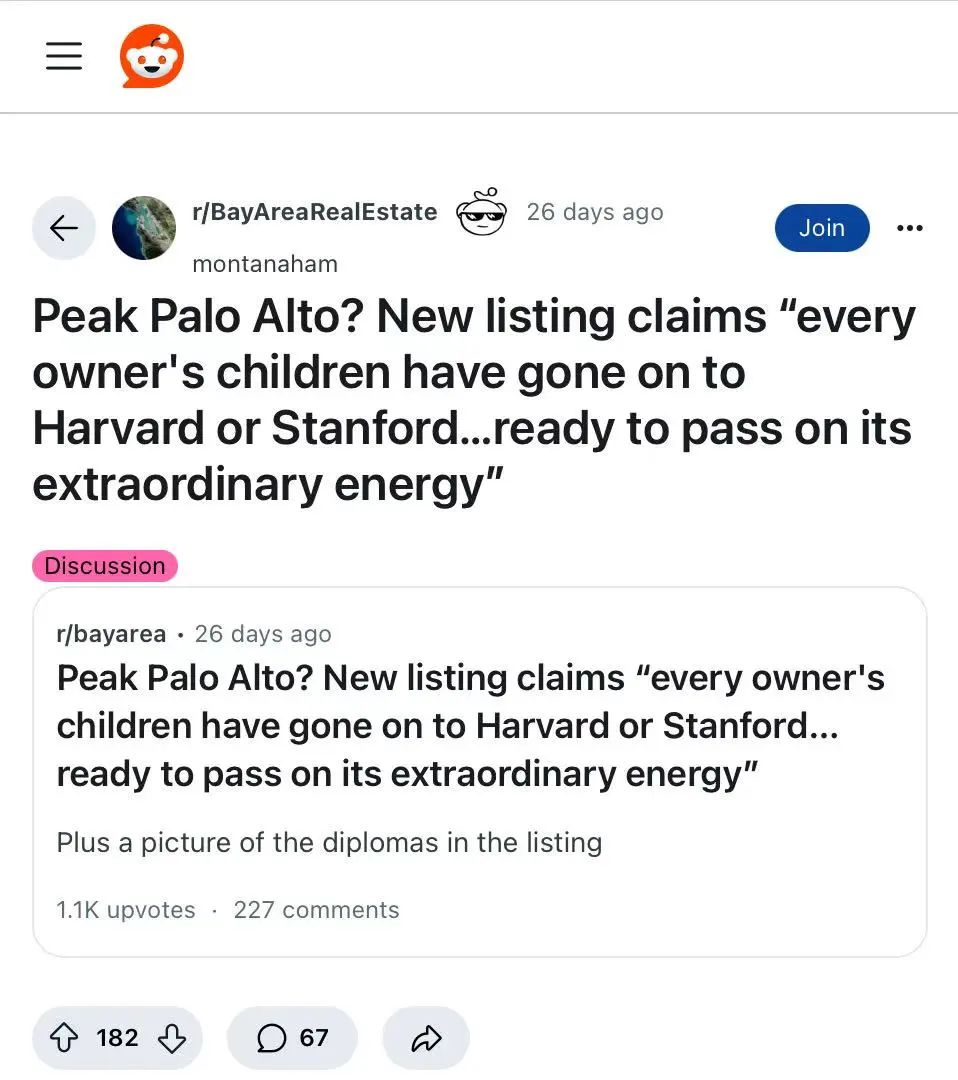
Task: View montanaham's user profile
Action: click(265, 264)
